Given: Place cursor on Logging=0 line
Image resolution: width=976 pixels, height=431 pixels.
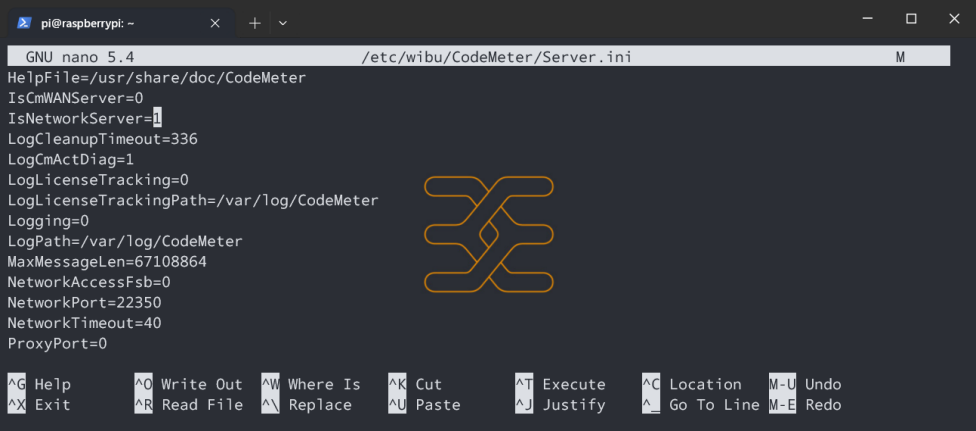Looking at the screenshot, I should tap(48, 221).
